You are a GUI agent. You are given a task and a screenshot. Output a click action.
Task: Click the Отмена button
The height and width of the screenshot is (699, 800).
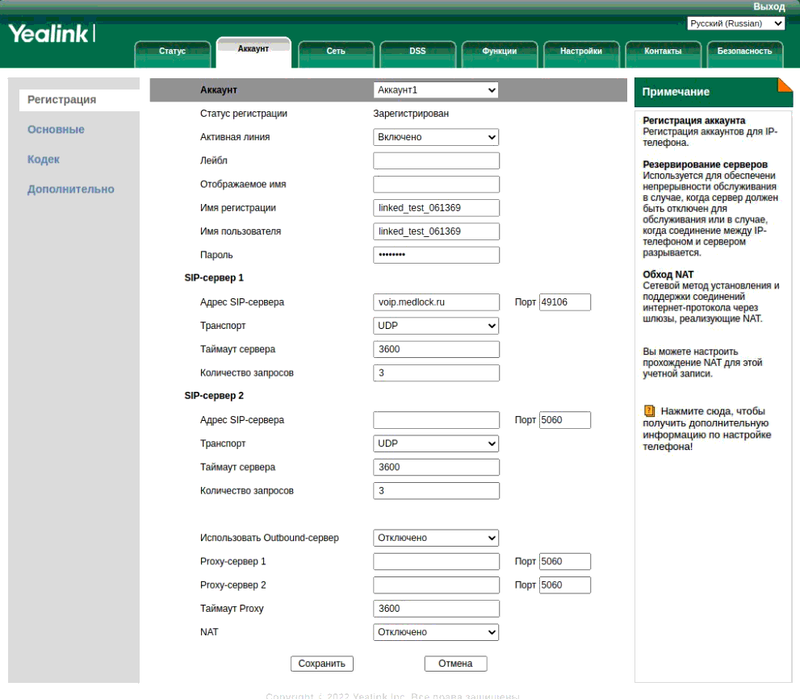click(456, 664)
